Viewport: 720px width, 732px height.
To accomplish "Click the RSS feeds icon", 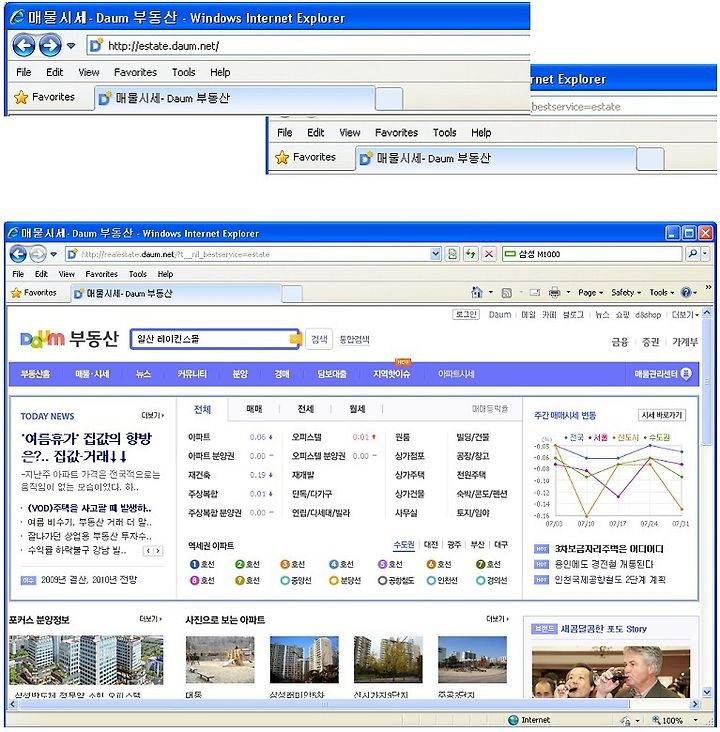I will pyautogui.click(x=506, y=293).
